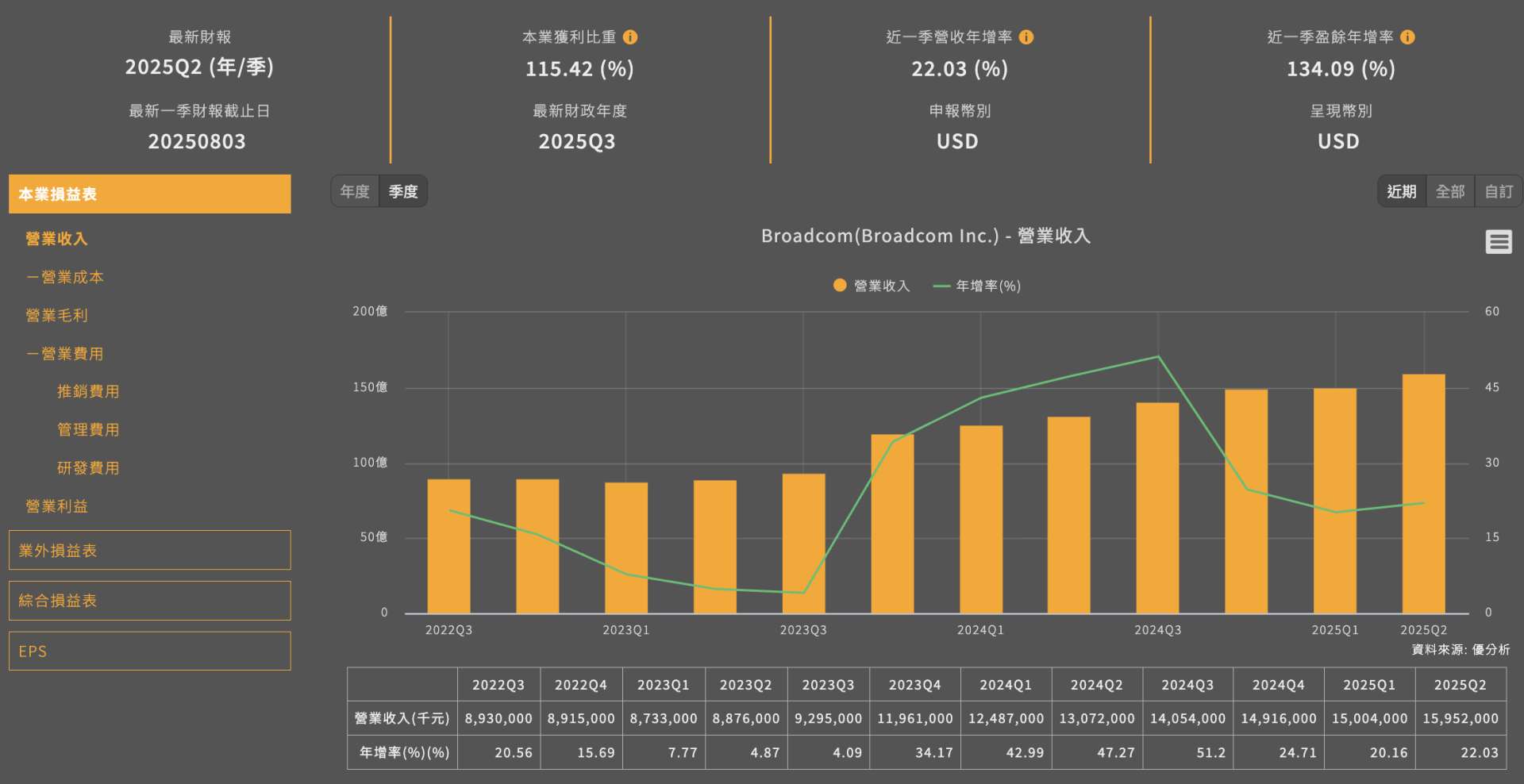The height and width of the screenshot is (784, 1524).
Task: Select 近期 time range
Action: point(1402,191)
